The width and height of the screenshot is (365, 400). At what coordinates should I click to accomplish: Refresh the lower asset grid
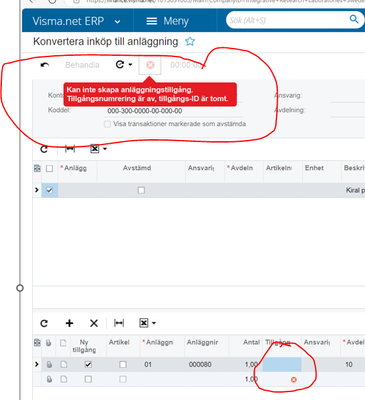pos(44,323)
